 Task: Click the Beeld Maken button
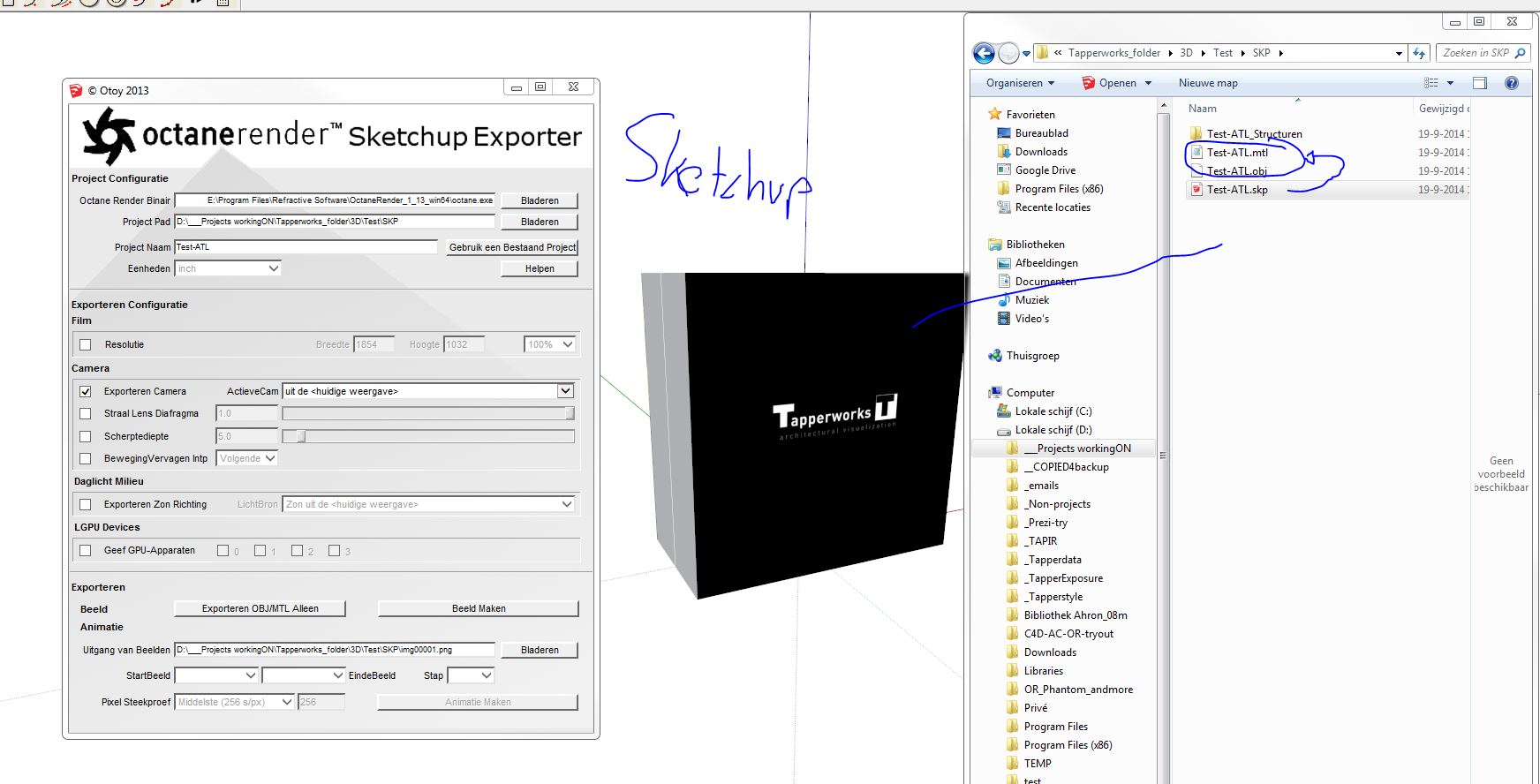[479, 608]
